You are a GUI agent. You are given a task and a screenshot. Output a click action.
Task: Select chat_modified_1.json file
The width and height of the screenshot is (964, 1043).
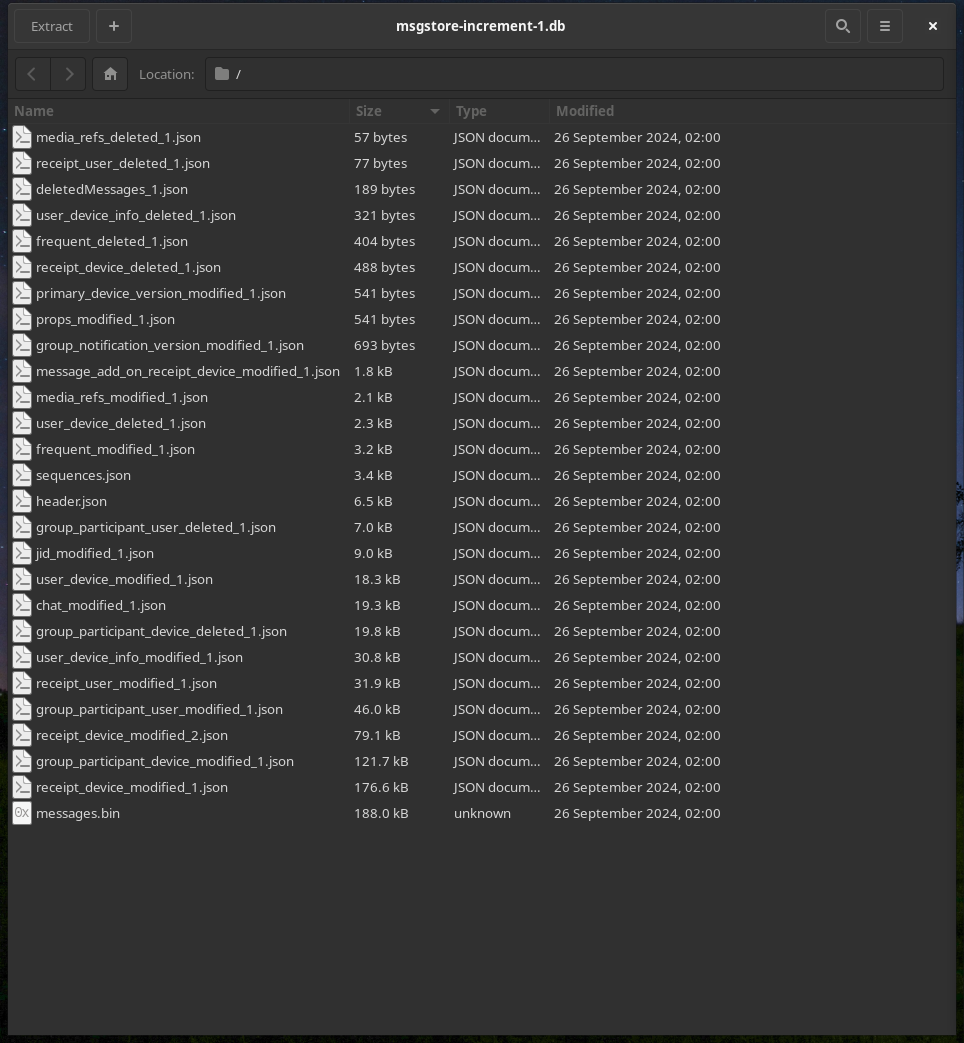point(101,605)
